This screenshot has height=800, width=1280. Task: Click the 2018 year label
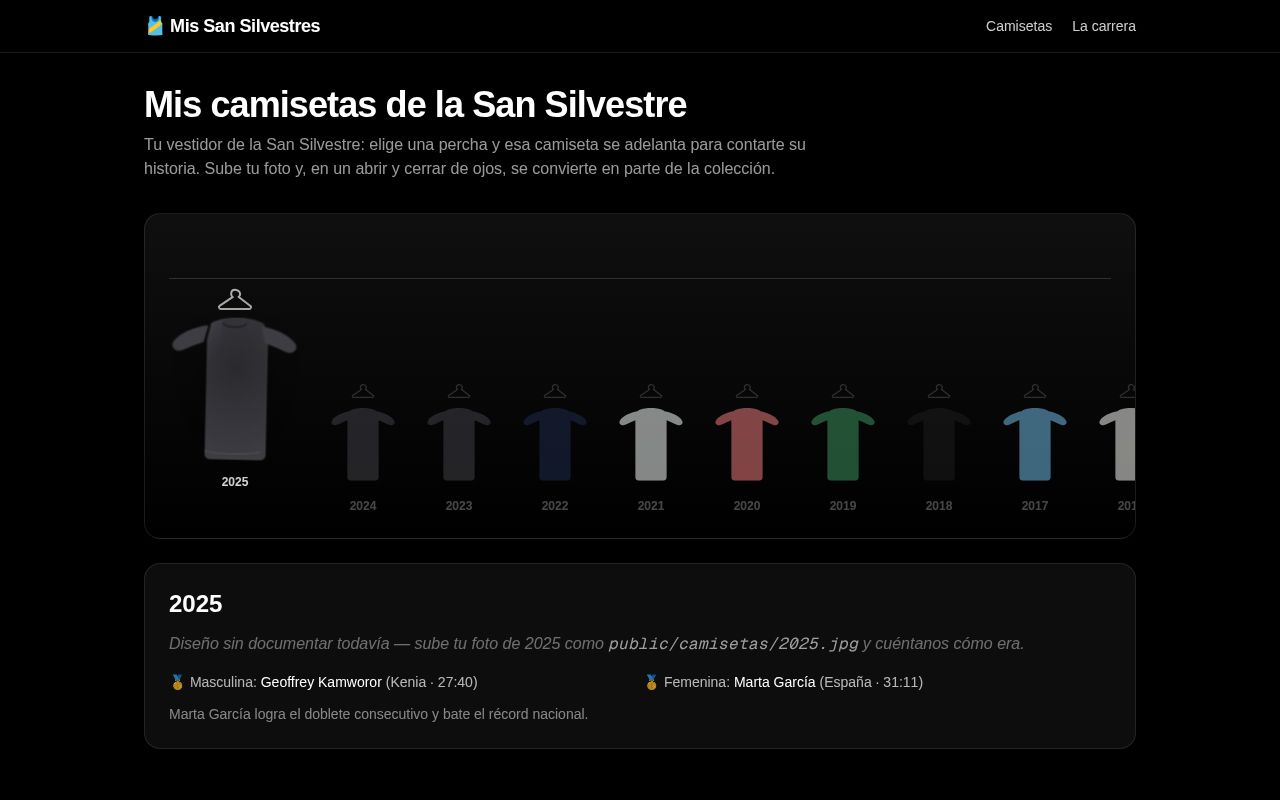tap(939, 506)
